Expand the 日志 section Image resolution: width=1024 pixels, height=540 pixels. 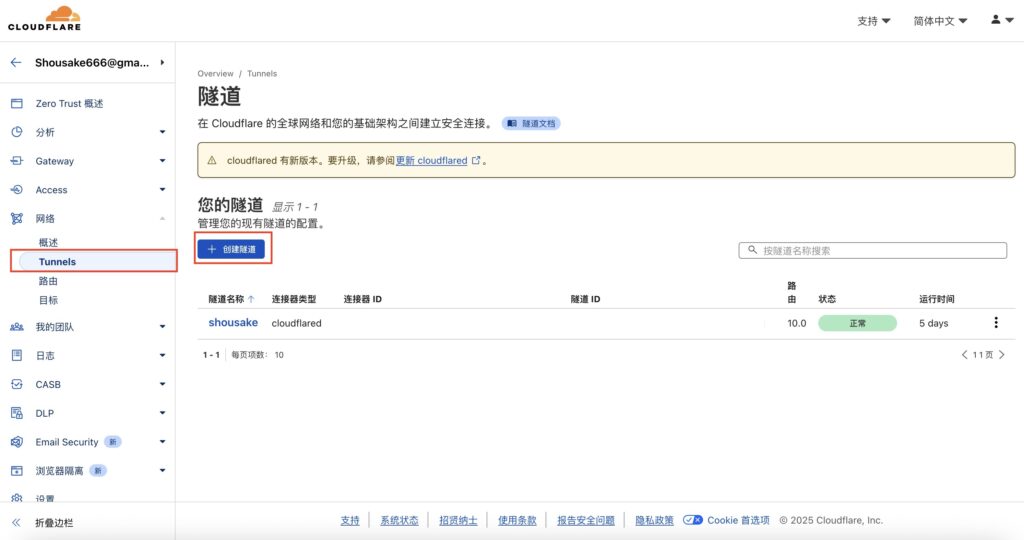coord(162,355)
